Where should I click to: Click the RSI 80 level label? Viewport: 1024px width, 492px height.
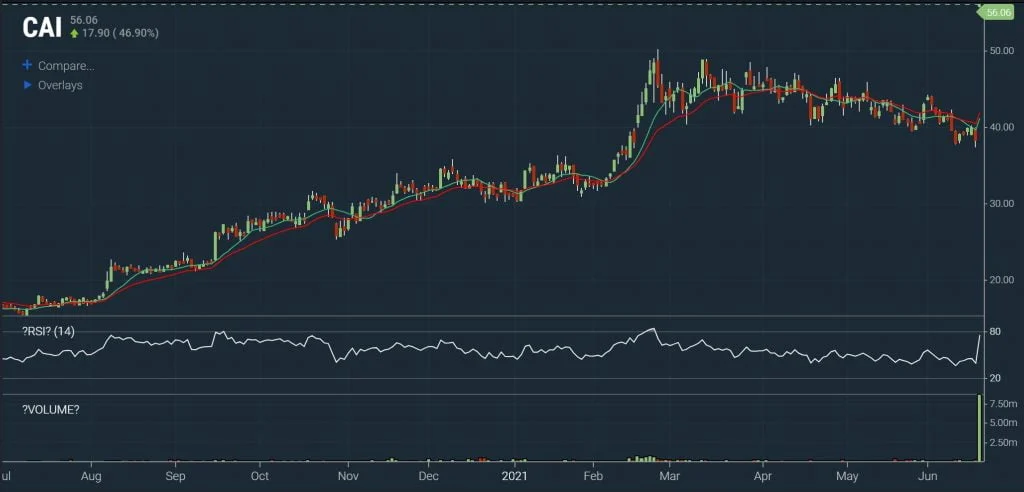(x=995, y=332)
